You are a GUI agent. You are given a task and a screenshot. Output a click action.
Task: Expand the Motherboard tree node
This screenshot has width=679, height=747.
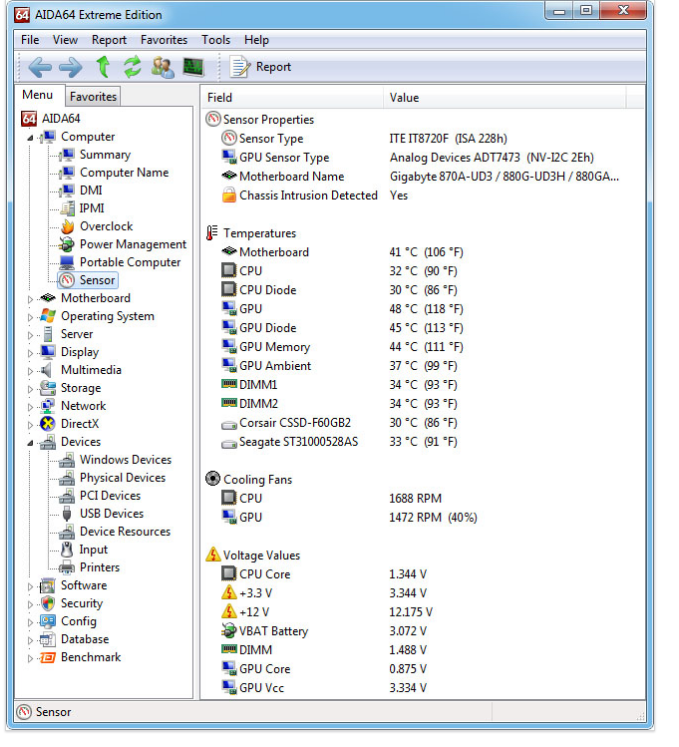[30, 299]
